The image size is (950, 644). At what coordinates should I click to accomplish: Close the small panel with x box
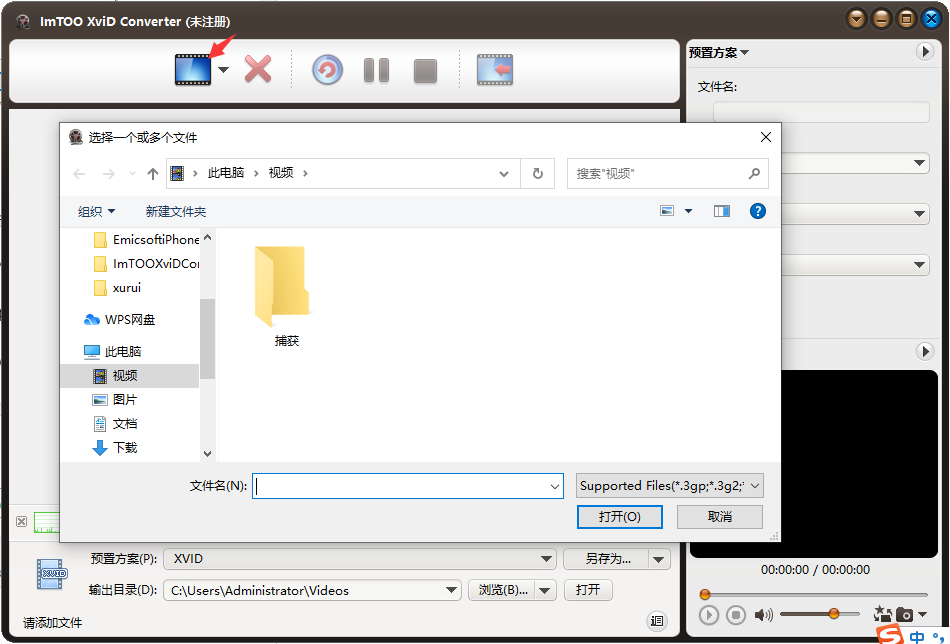pos(21,522)
